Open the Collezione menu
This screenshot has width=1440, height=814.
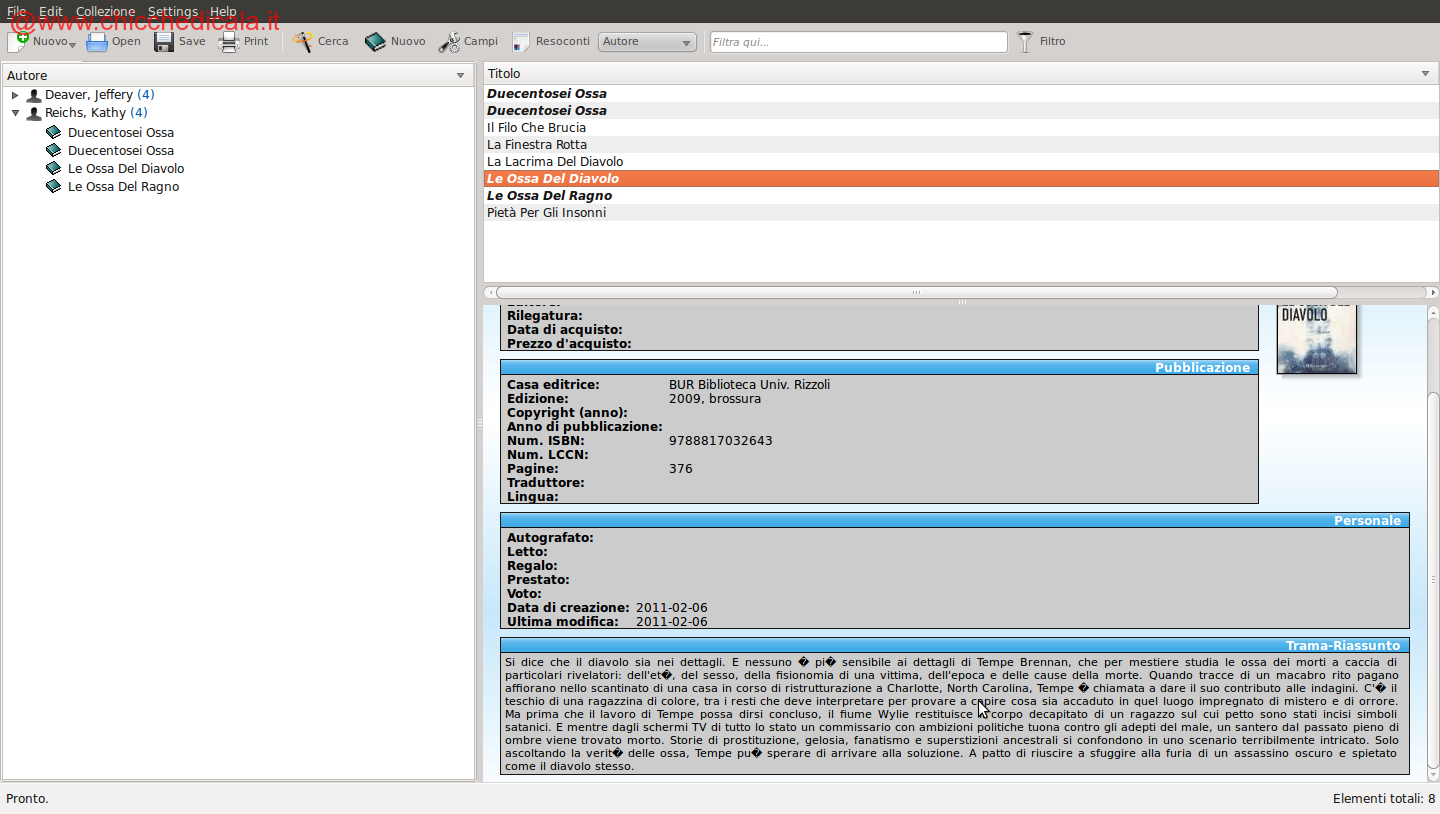pos(105,12)
